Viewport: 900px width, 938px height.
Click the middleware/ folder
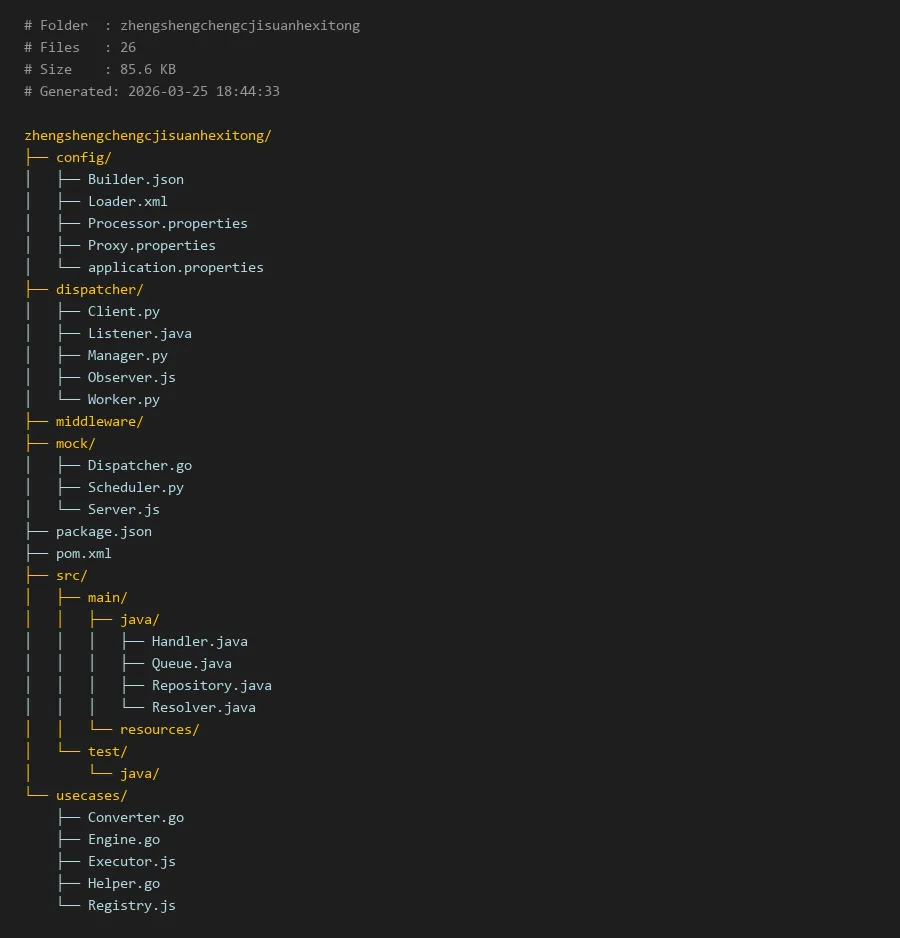(99, 421)
